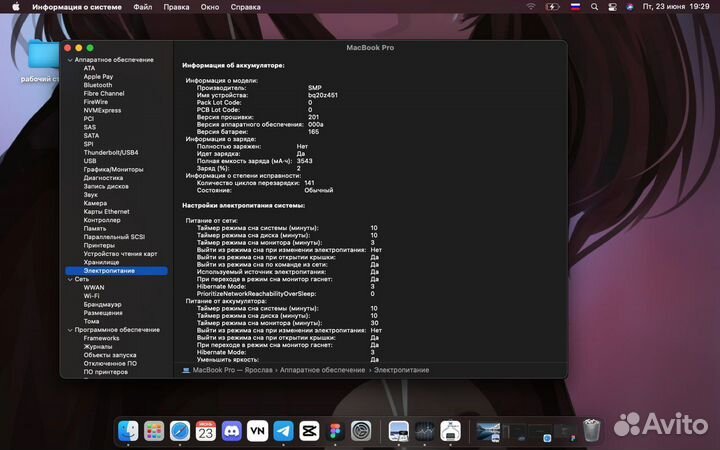Select Журналы in the sidebar

[98, 347]
